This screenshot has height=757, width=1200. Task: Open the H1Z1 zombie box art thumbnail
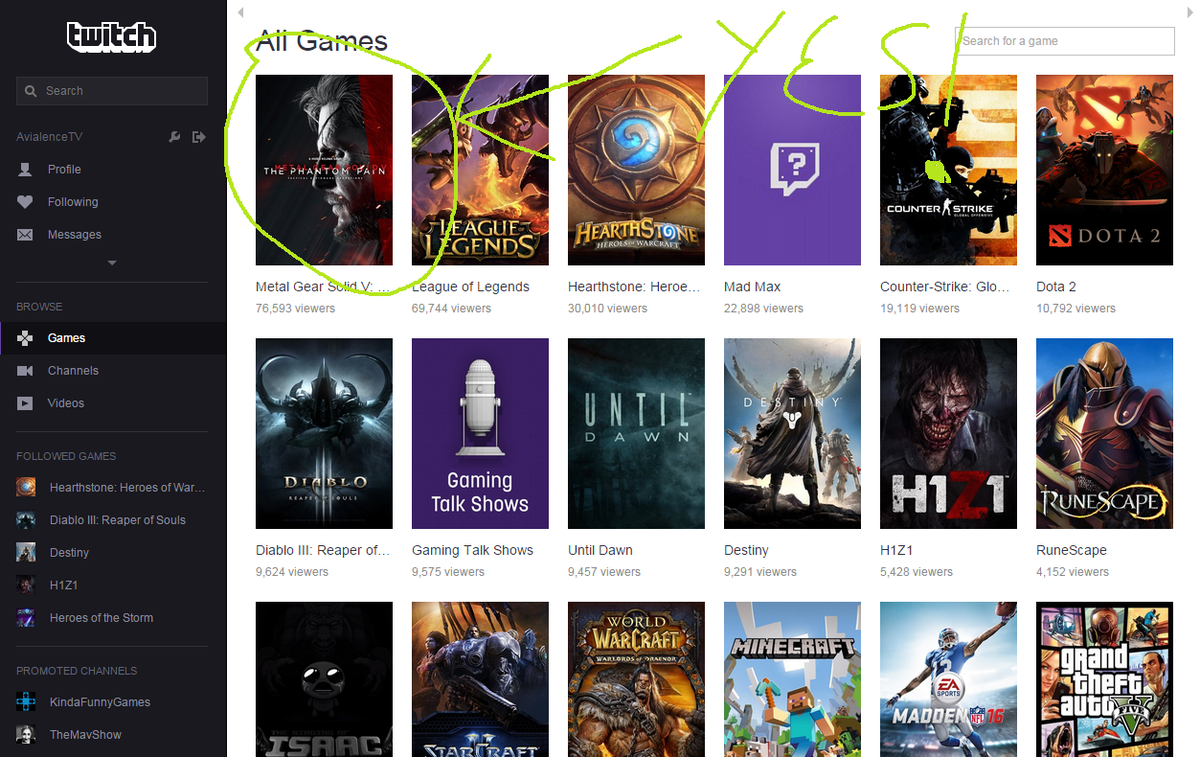[948, 434]
